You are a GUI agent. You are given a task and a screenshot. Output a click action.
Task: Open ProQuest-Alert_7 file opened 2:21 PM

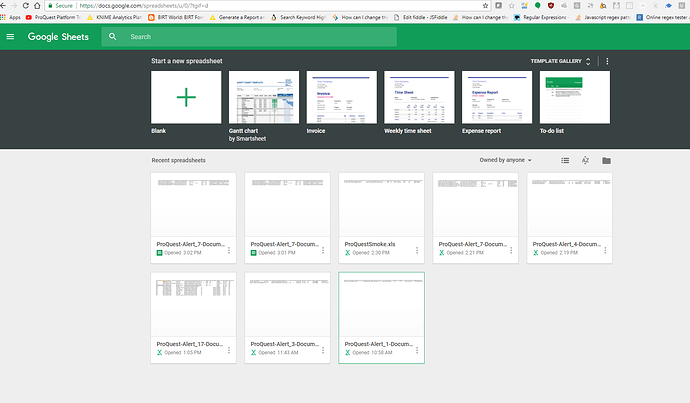click(475, 218)
